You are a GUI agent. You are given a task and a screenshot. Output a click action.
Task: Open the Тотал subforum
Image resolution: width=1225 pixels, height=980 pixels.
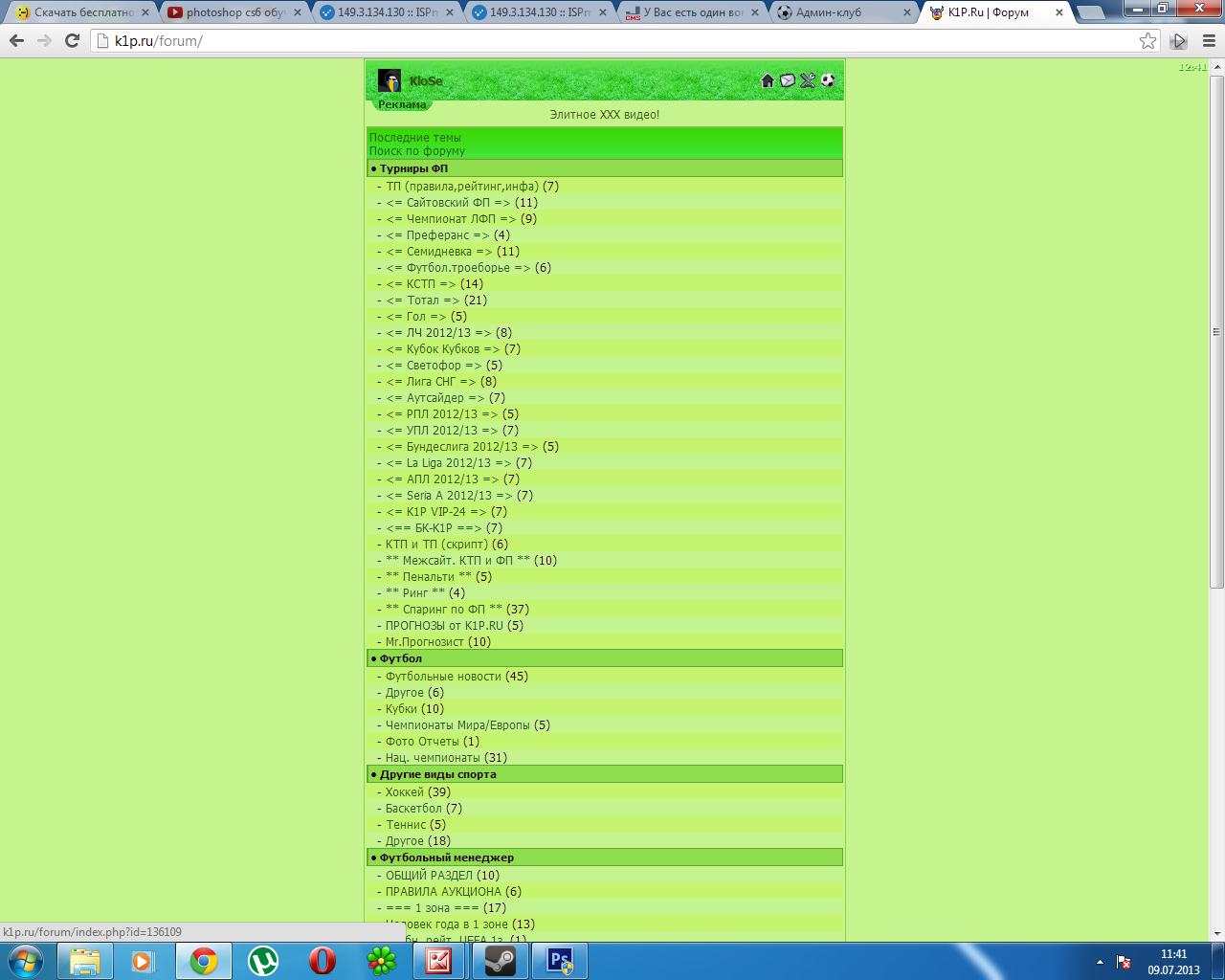[423, 301]
